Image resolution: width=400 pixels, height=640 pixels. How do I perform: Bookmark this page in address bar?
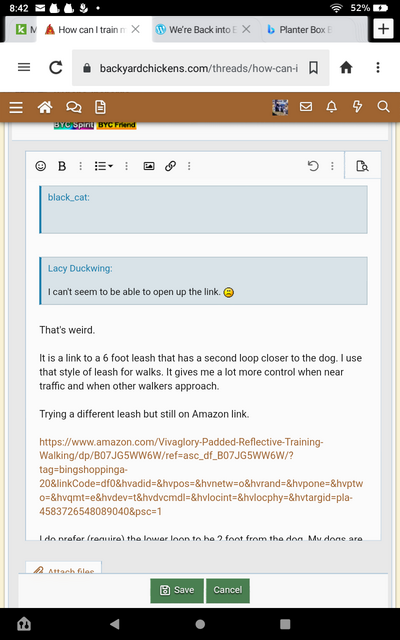tap(313, 68)
